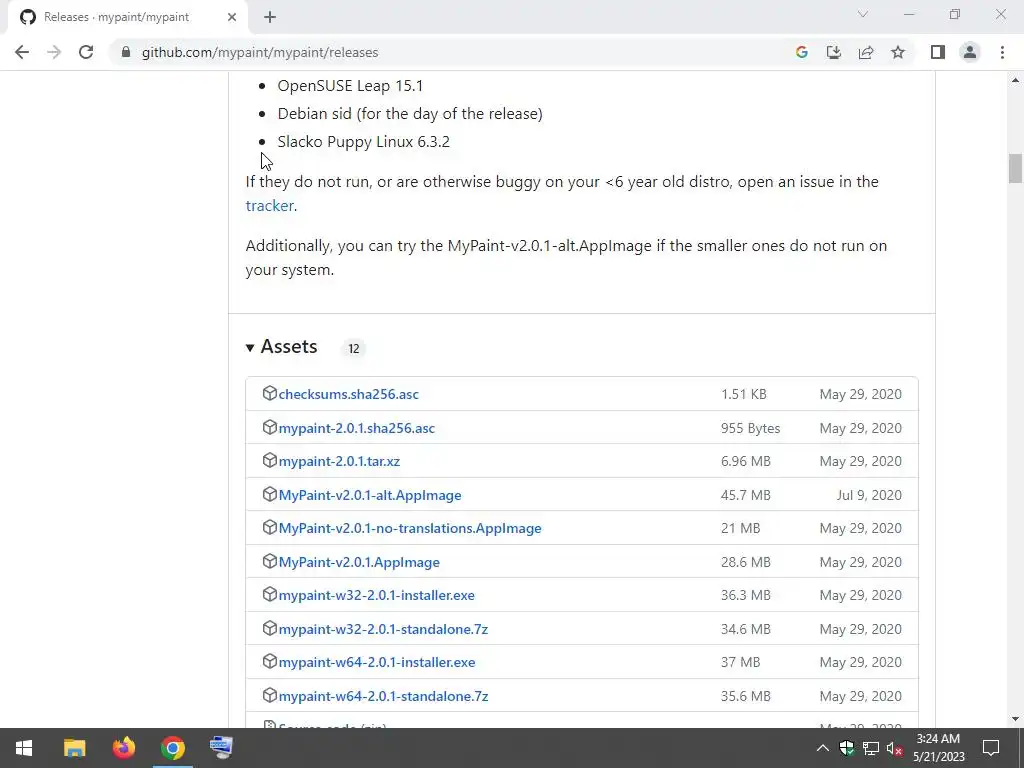Click the scrollbar up arrow

click(1015, 80)
